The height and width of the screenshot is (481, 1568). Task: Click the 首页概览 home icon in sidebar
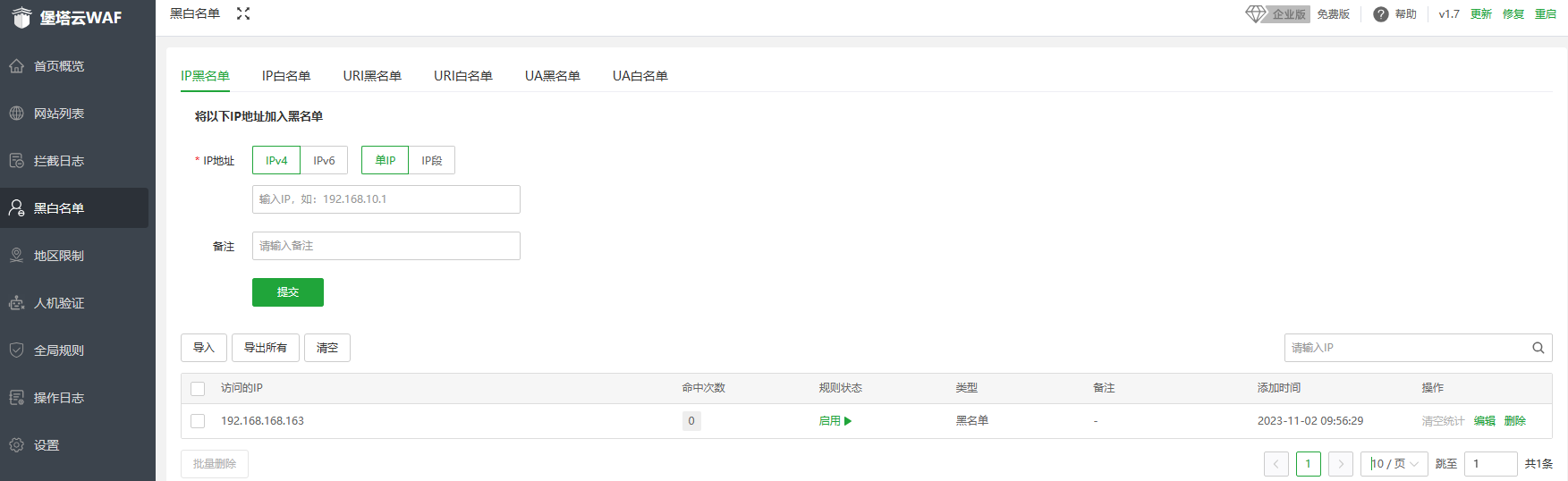pos(16,66)
